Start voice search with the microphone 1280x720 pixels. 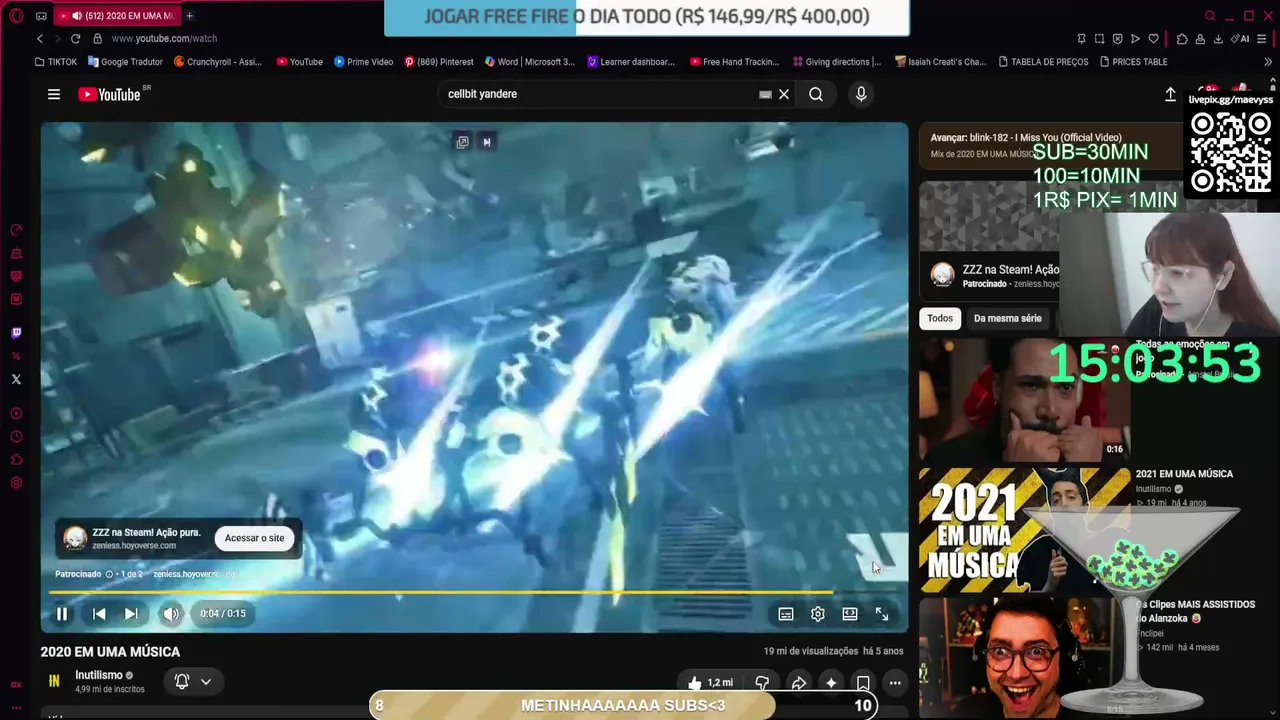pyautogui.click(x=861, y=94)
